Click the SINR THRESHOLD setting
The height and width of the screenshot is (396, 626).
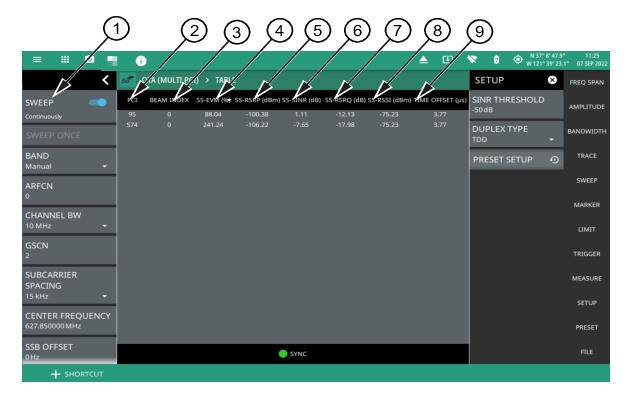click(x=516, y=104)
